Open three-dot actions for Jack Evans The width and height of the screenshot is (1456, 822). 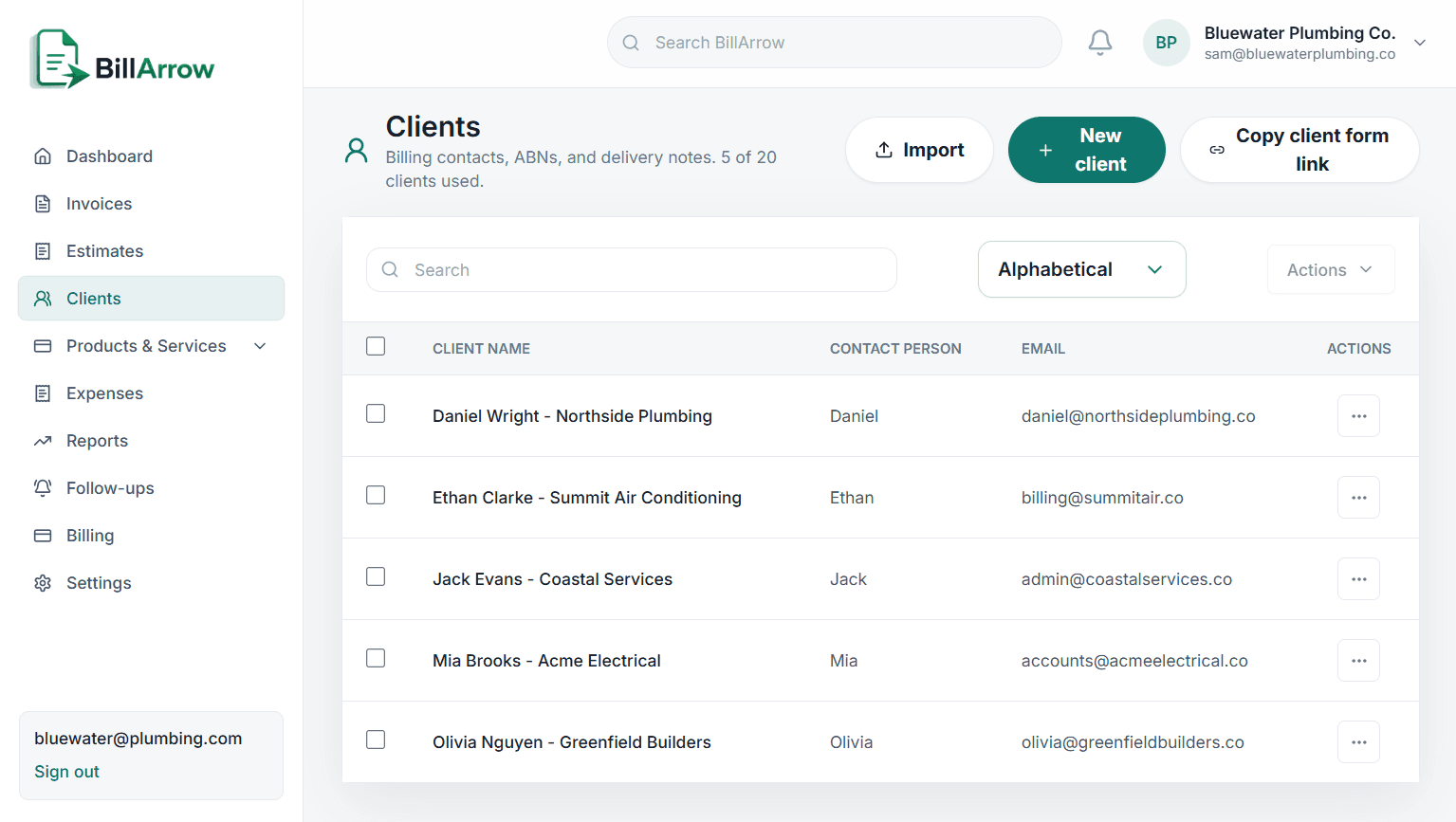(1358, 579)
